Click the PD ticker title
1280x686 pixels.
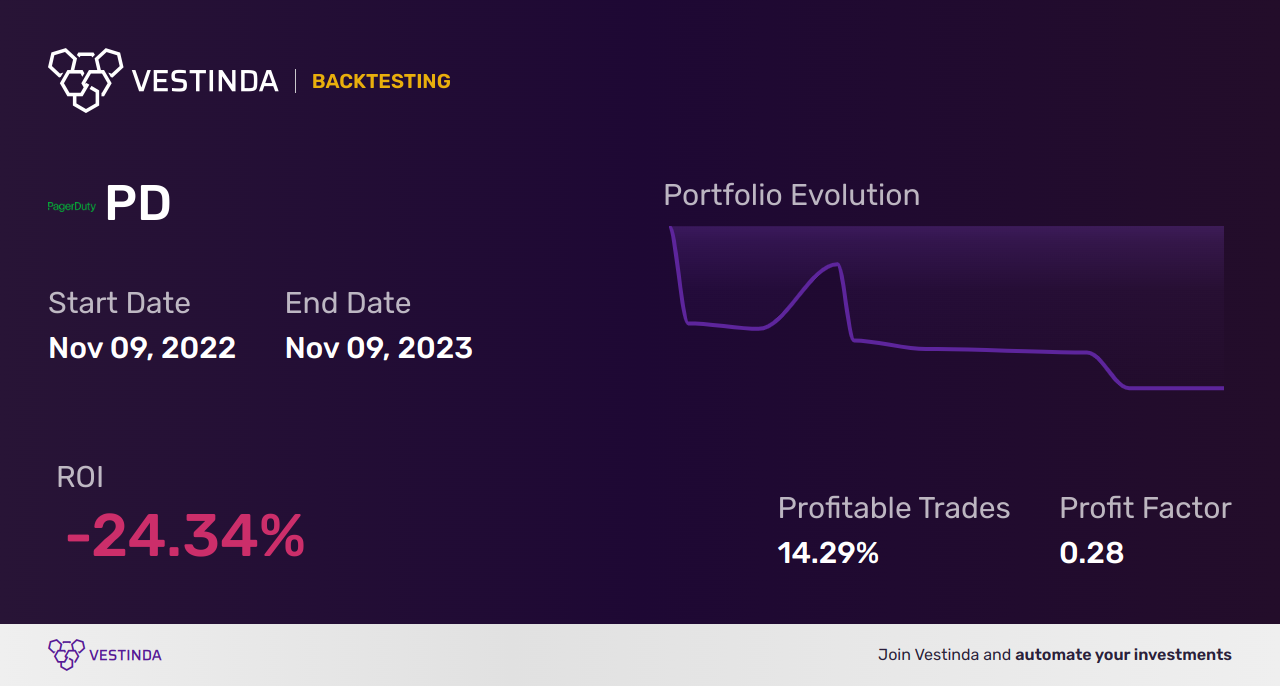pyautogui.click(x=138, y=204)
